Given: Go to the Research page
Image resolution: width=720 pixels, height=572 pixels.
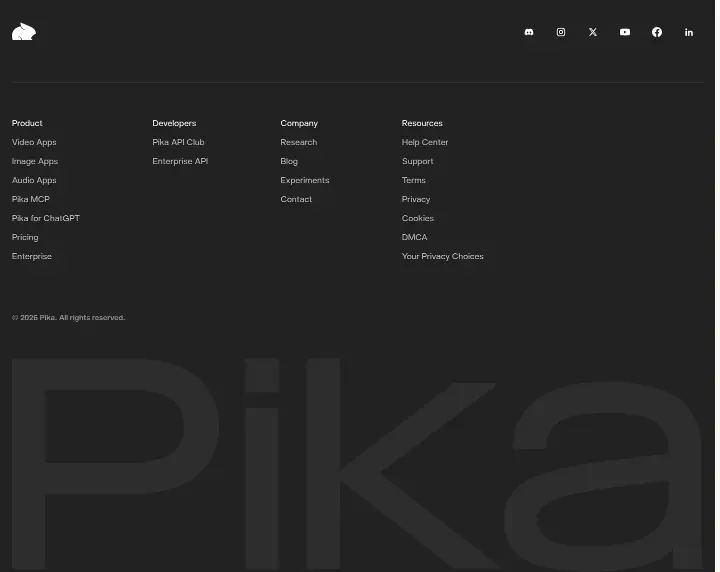Looking at the screenshot, I should pos(299,142).
